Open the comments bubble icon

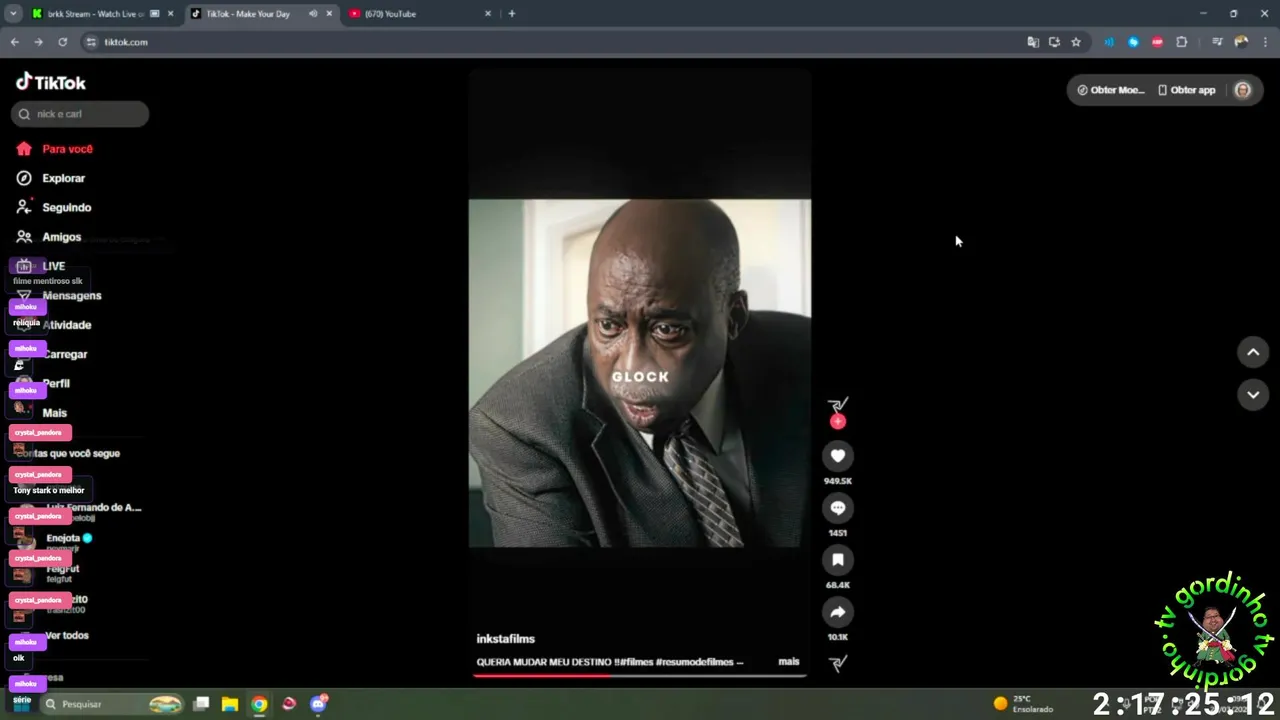(838, 508)
